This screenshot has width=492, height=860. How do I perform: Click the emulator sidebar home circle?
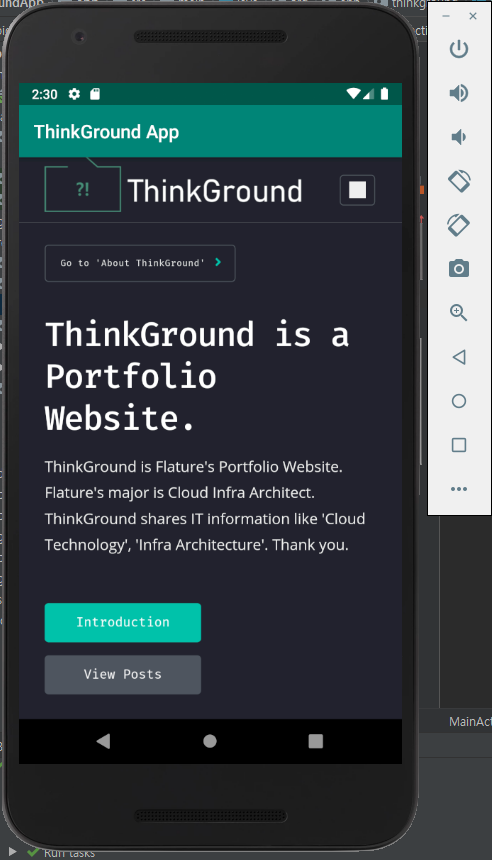click(459, 401)
